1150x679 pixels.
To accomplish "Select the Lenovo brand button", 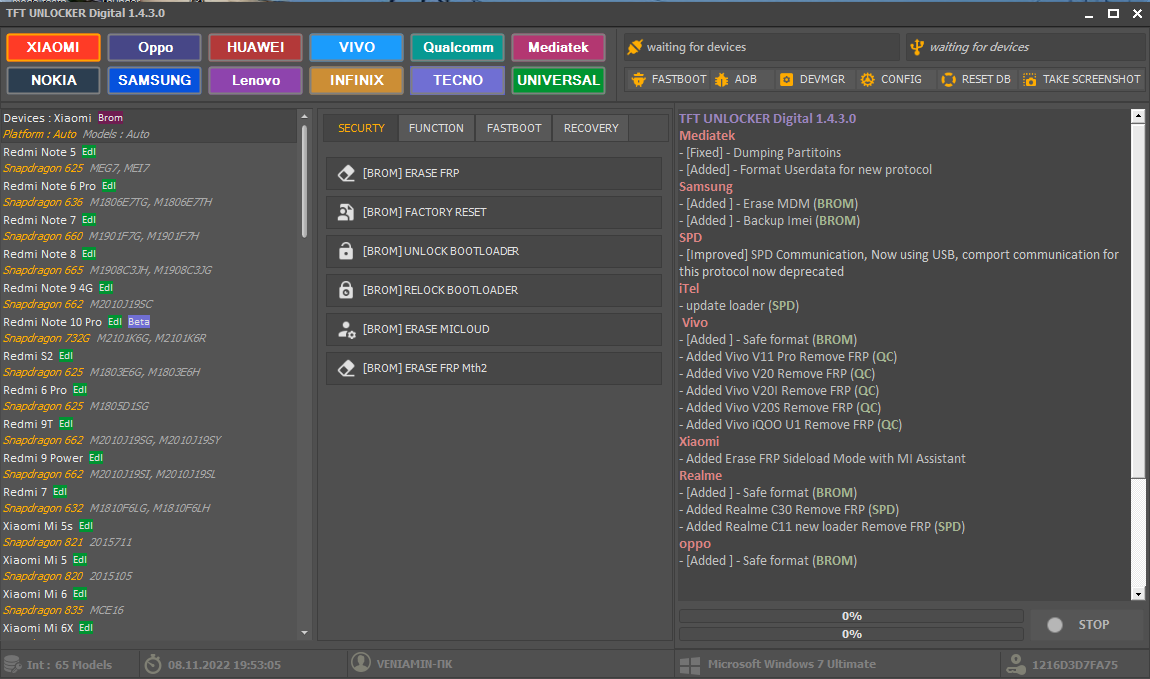I will click(255, 80).
